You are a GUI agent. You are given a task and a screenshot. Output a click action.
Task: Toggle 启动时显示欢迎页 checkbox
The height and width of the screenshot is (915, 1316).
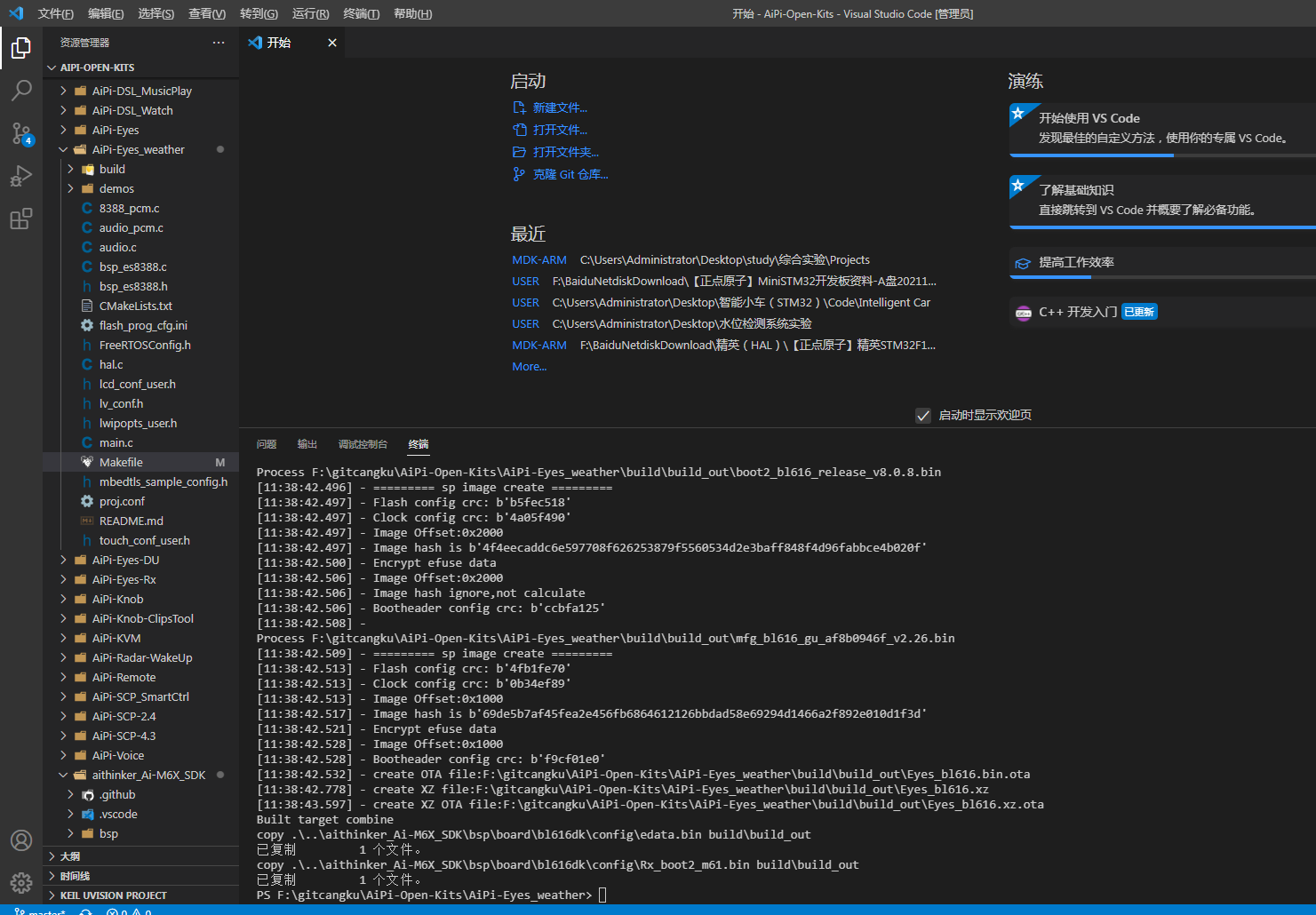click(x=923, y=416)
